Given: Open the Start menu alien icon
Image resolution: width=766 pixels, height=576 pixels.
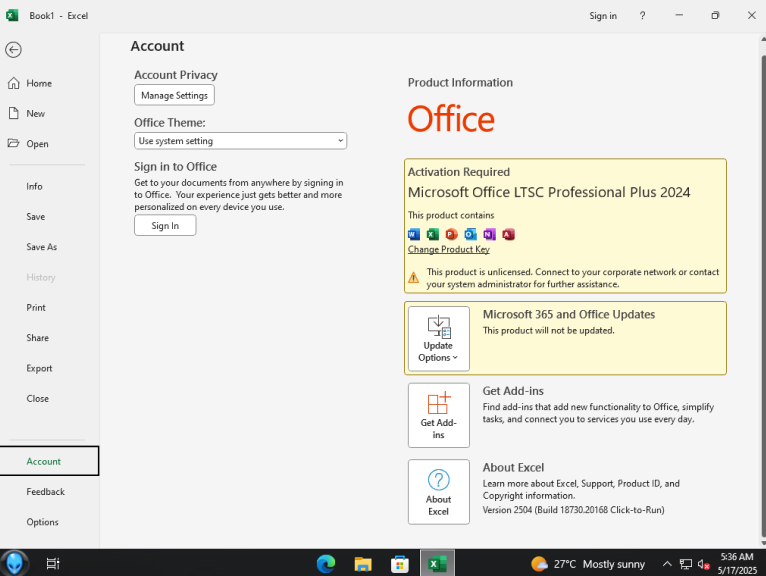Looking at the screenshot, I should (x=14, y=563).
